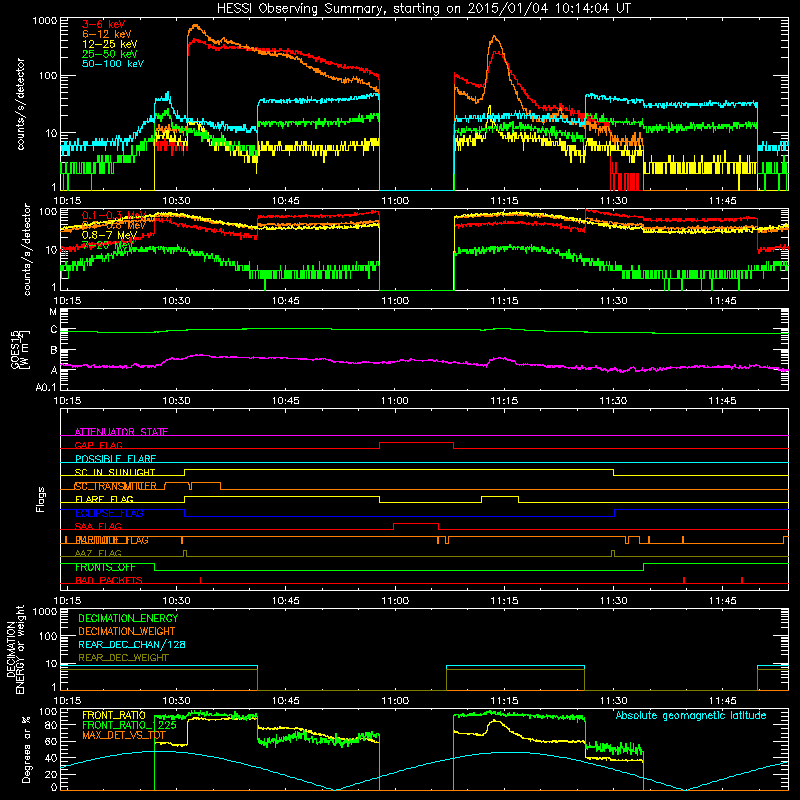Viewport: 800px width, 800px height.
Task: Click the Absolute geomagnetic latitude label
Action: 691,715
